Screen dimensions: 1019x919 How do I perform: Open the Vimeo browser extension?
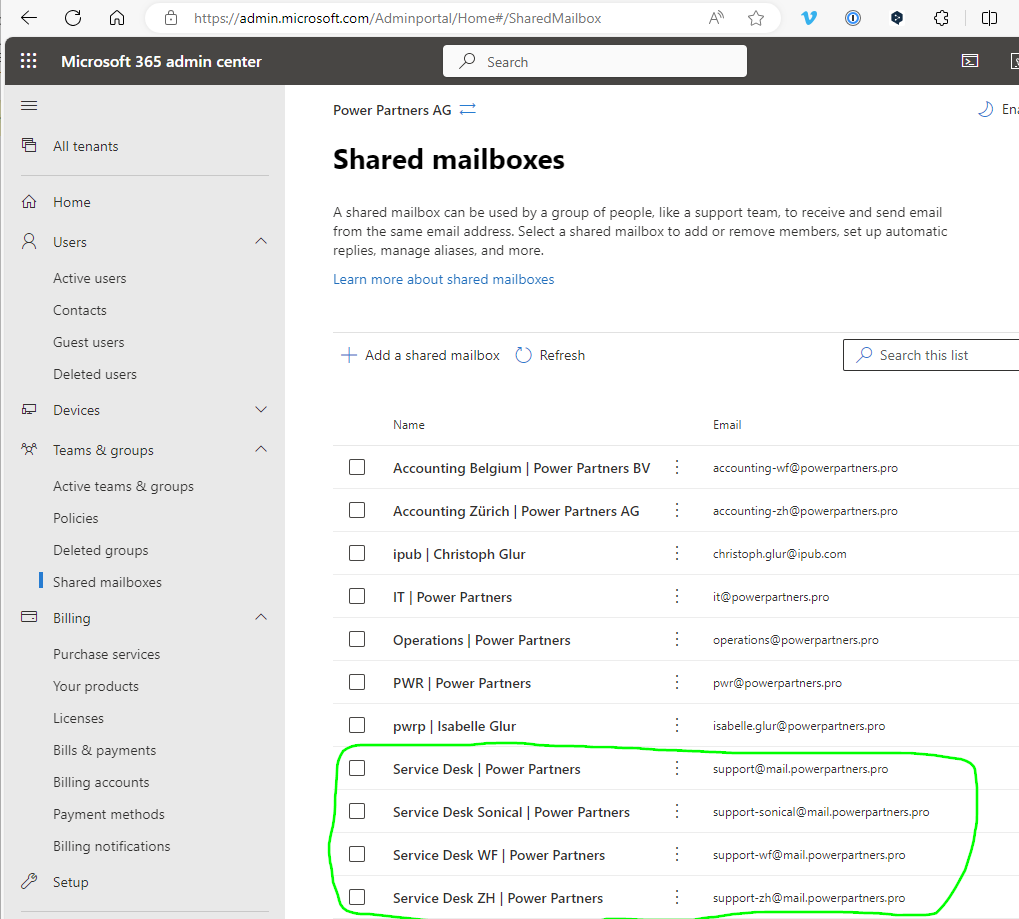809,18
